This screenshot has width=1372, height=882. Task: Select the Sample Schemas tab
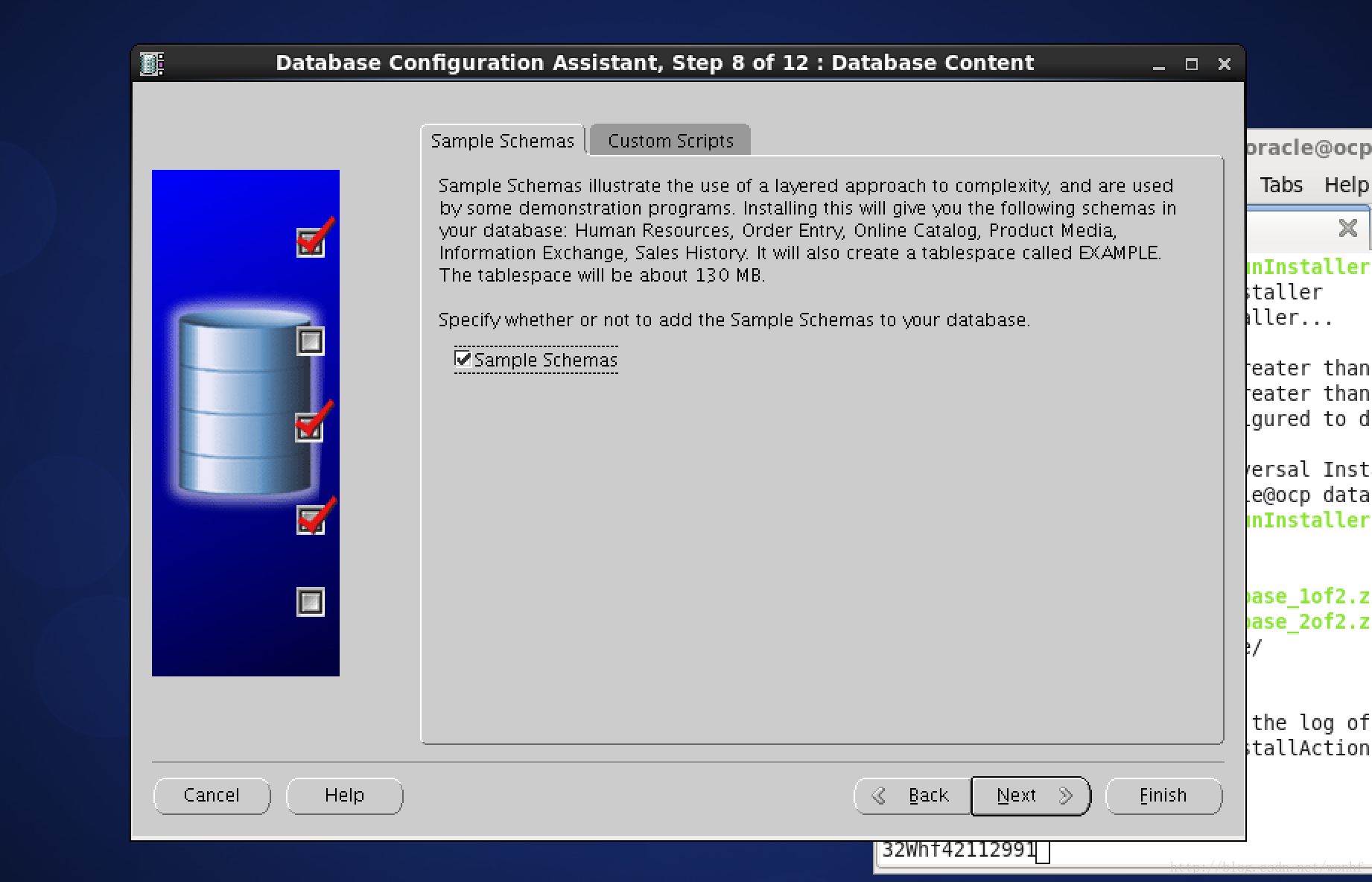pyautogui.click(x=503, y=141)
